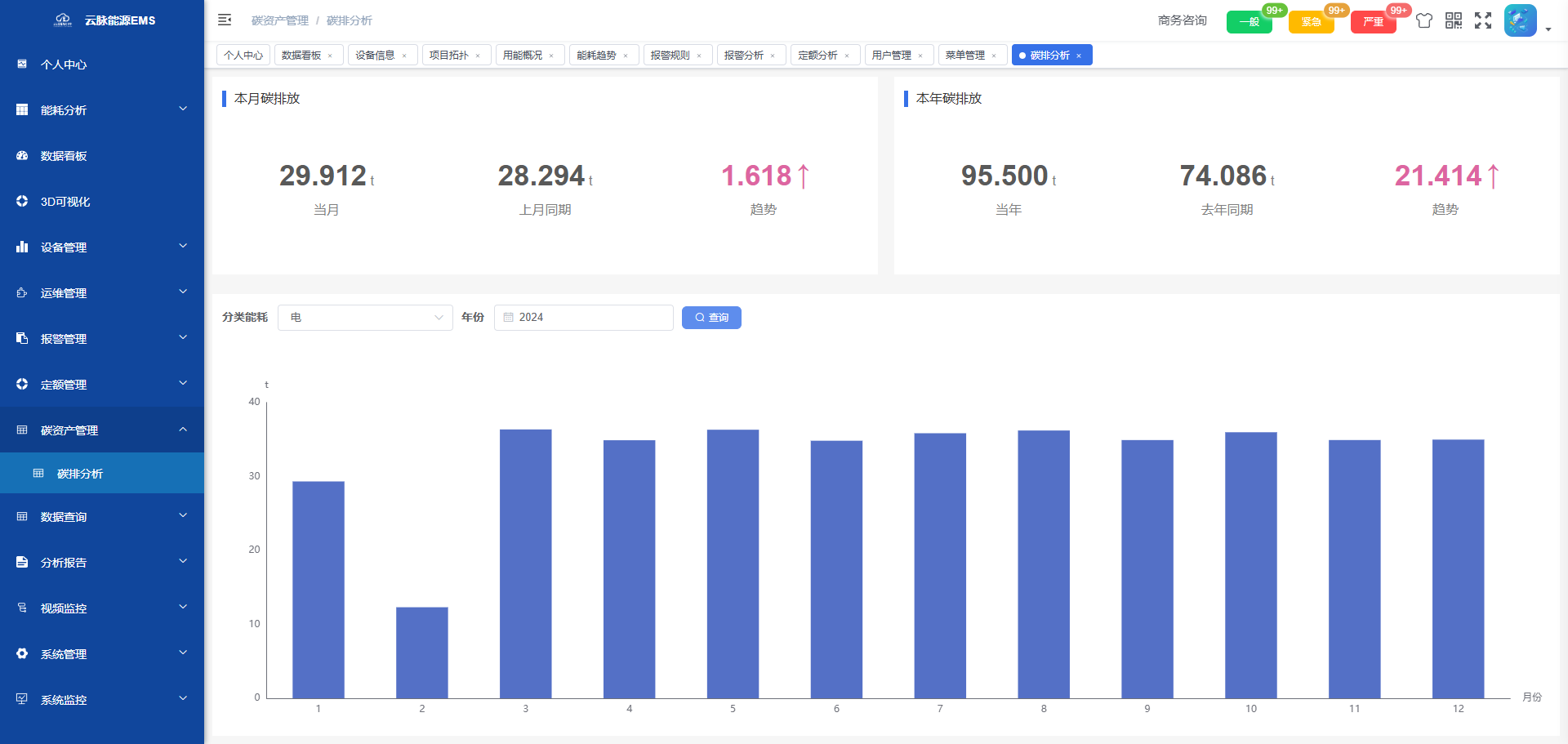Image resolution: width=1568 pixels, height=744 pixels.
Task: Click the 21.414 yearly trend value
Action: point(1446,176)
